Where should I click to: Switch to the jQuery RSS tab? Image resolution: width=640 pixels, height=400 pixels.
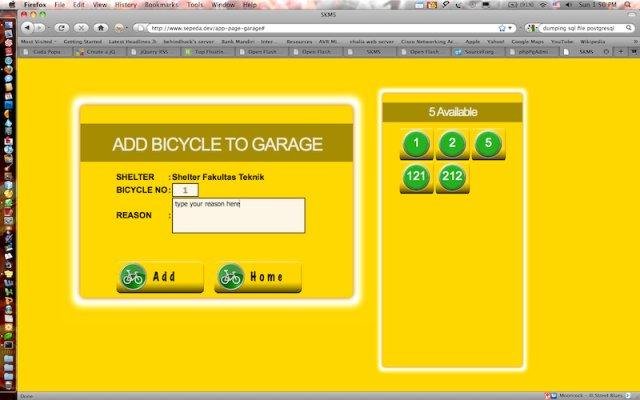coord(154,52)
